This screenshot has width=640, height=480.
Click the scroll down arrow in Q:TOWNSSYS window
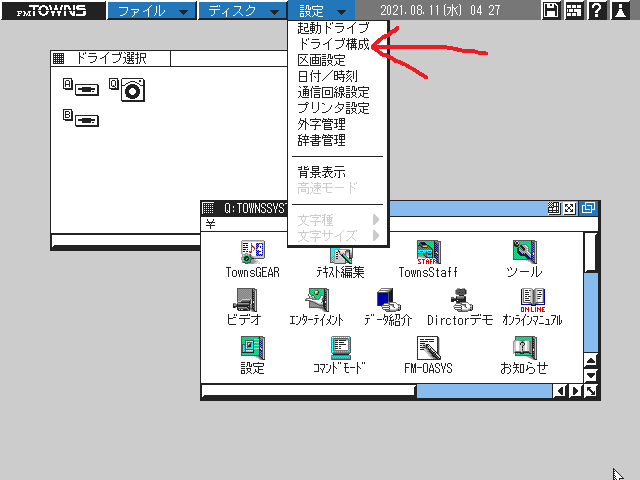point(591,376)
